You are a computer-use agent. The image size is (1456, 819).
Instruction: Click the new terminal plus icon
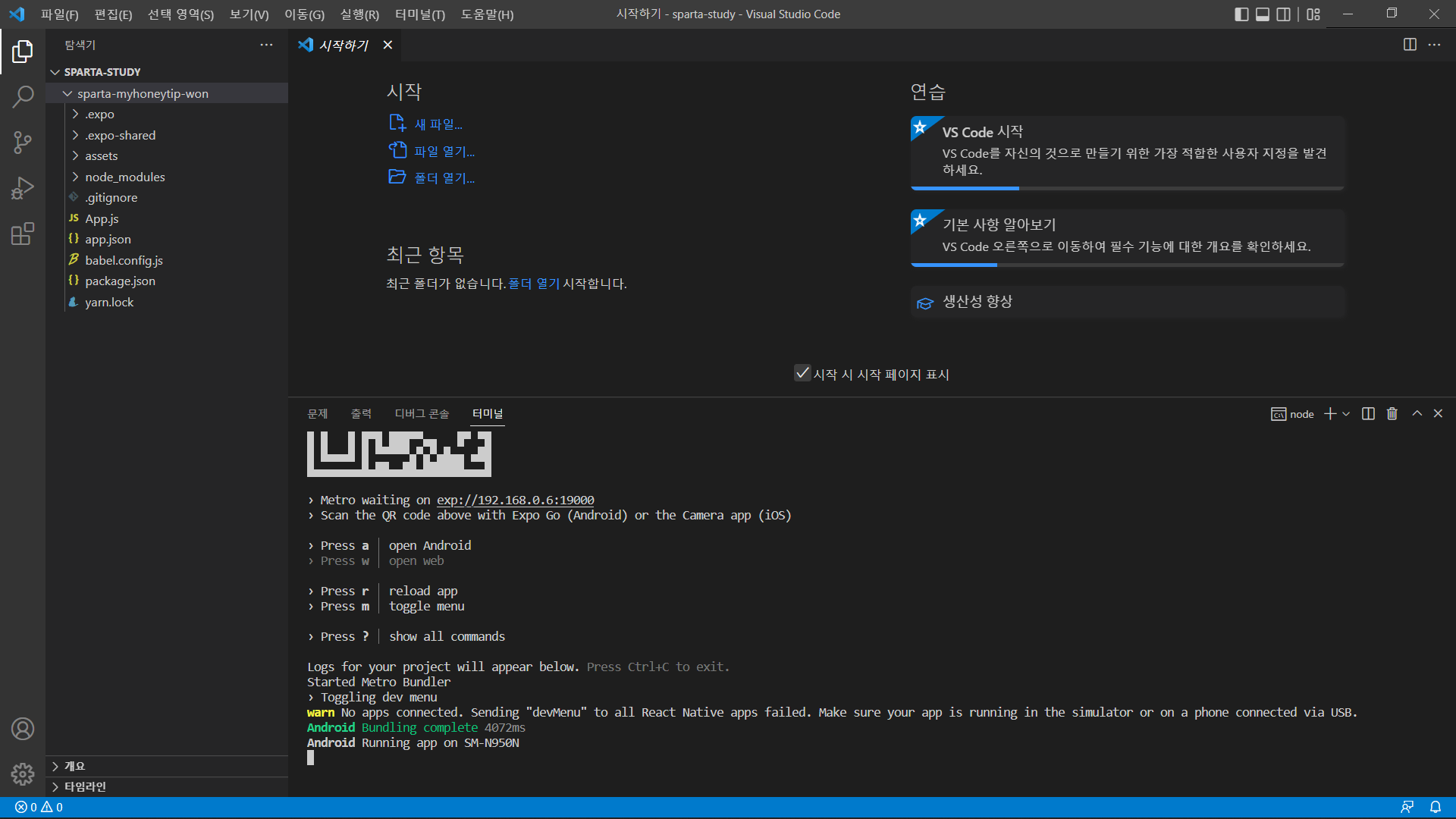click(1330, 413)
